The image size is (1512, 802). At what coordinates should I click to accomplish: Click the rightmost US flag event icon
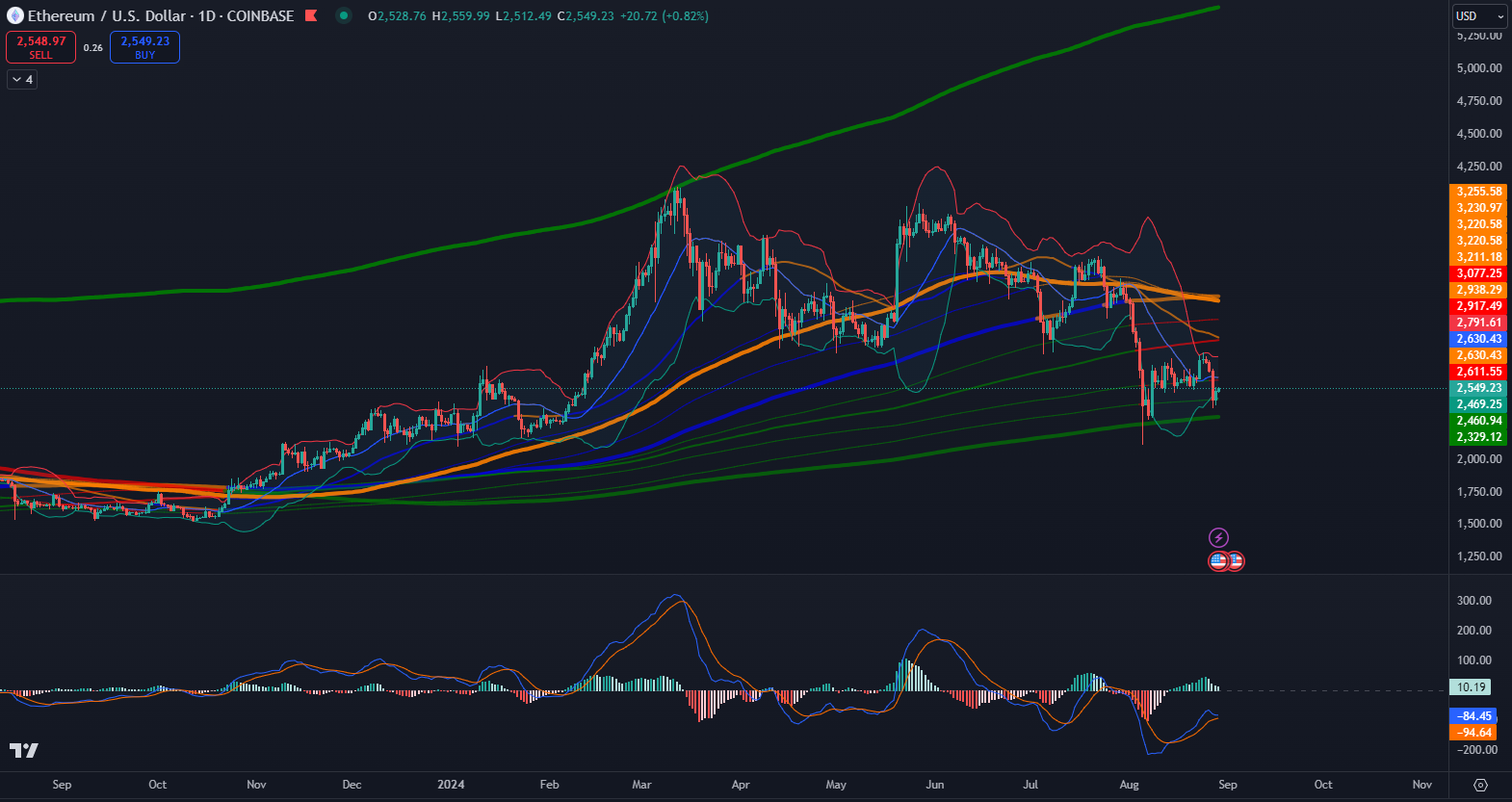(x=1236, y=560)
